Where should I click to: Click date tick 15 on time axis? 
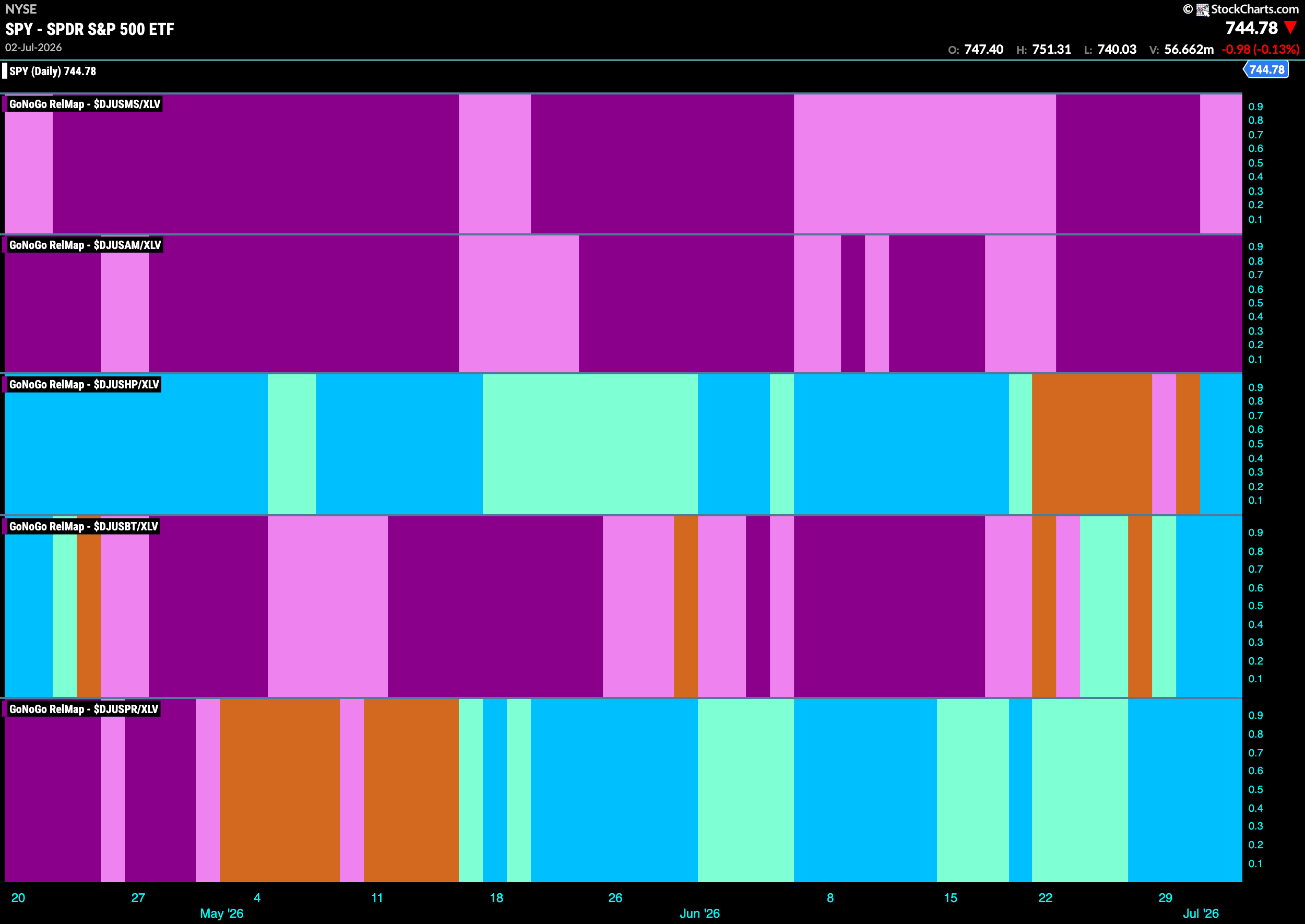(950, 898)
